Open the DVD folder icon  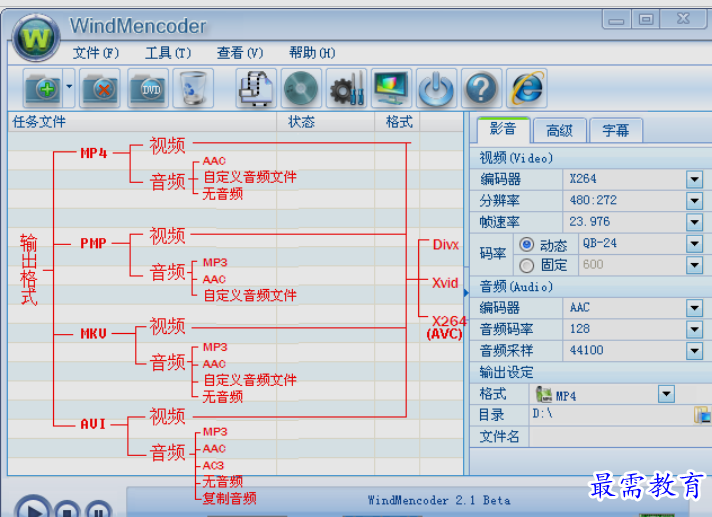(148, 88)
